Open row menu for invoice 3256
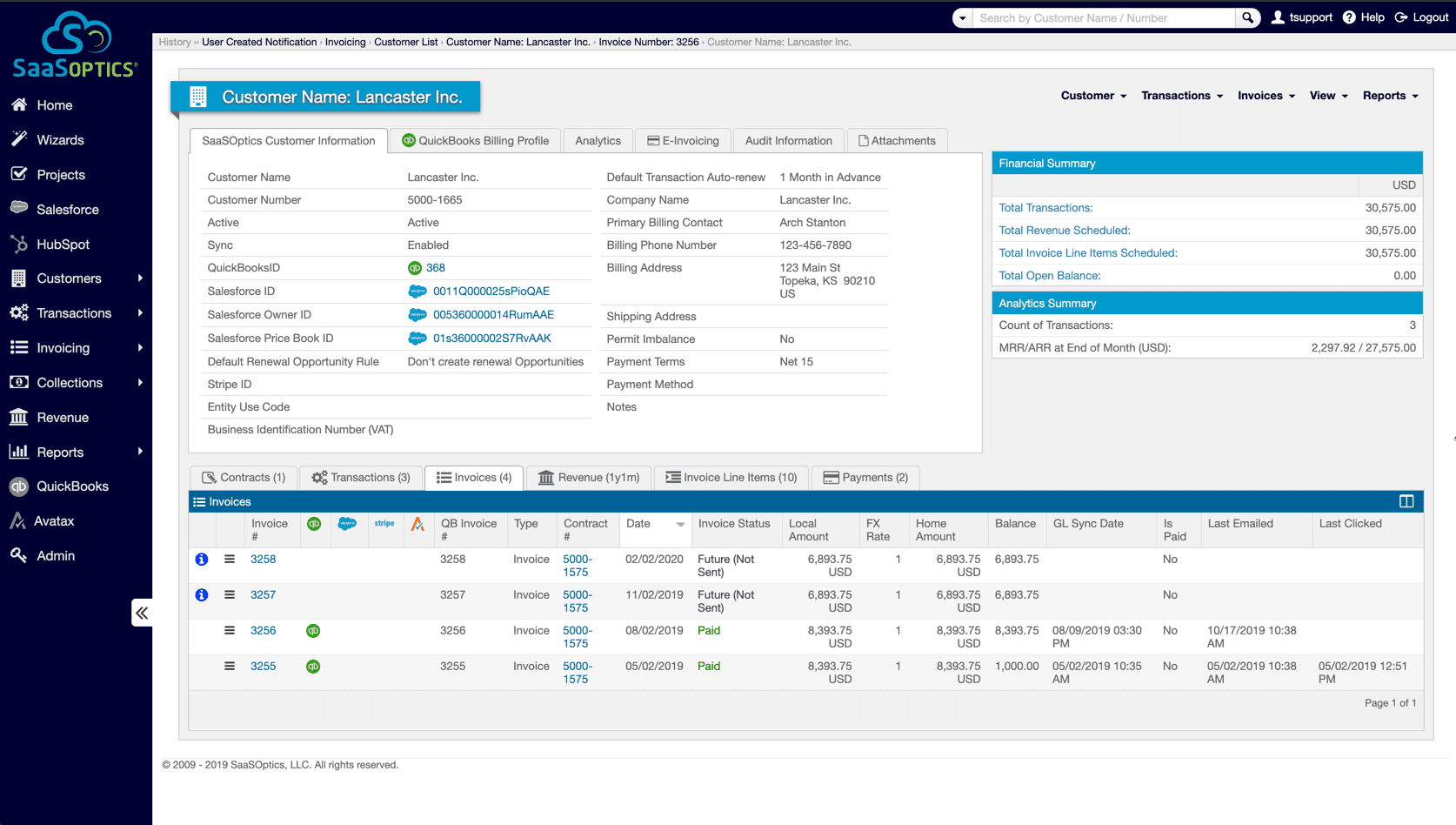The image size is (1456, 825). click(x=230, y=631)
